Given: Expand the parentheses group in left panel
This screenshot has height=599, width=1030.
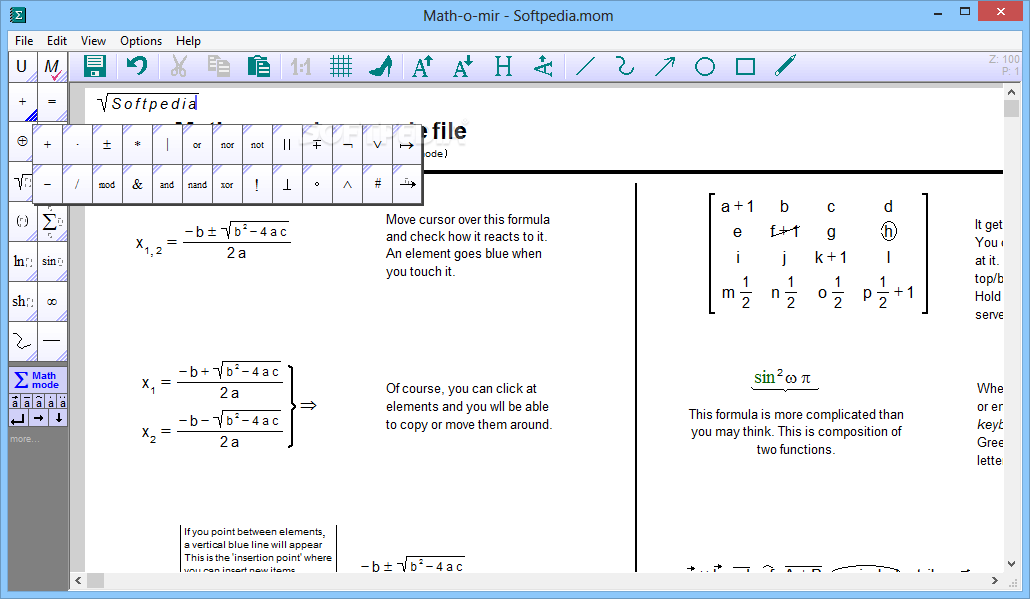Looking at the screenshot, I should click(x=22, y=221).
